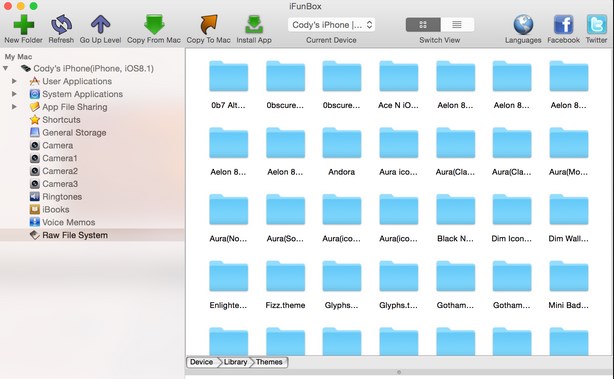
Task: Select the Mini Bad... folder
Action: [569, 276]
